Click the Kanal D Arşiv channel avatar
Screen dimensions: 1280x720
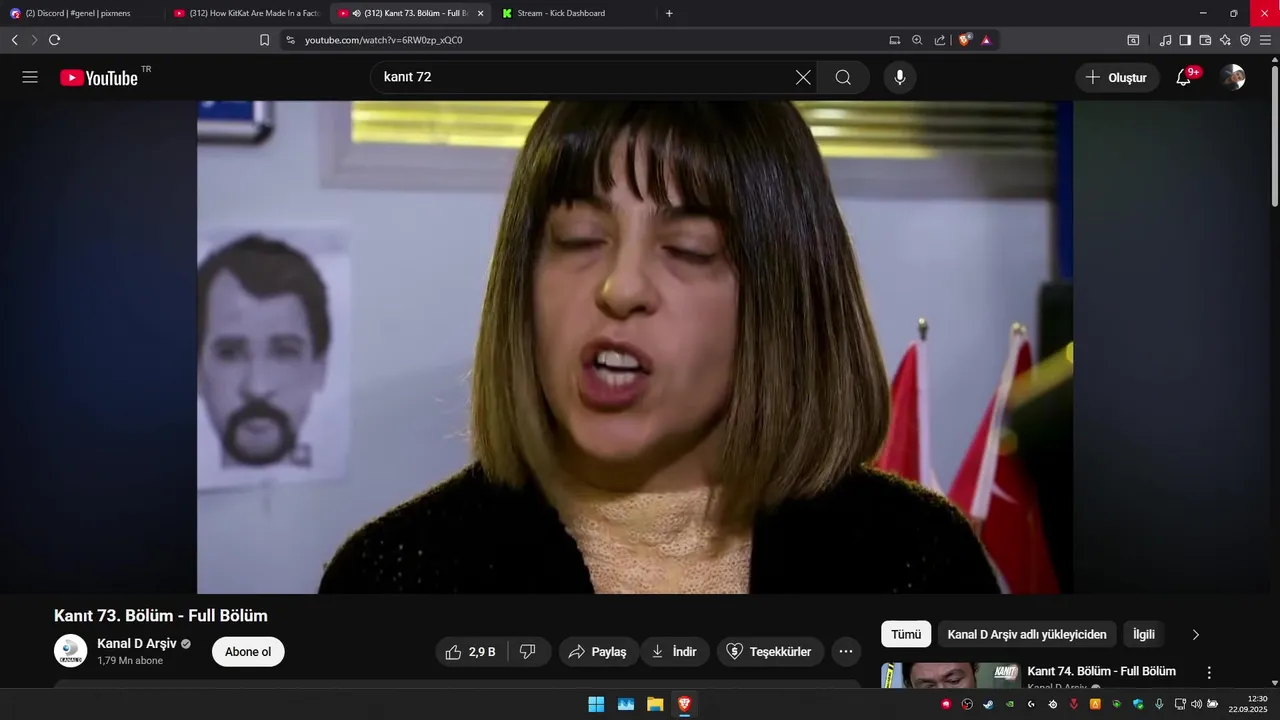point(70,651)
